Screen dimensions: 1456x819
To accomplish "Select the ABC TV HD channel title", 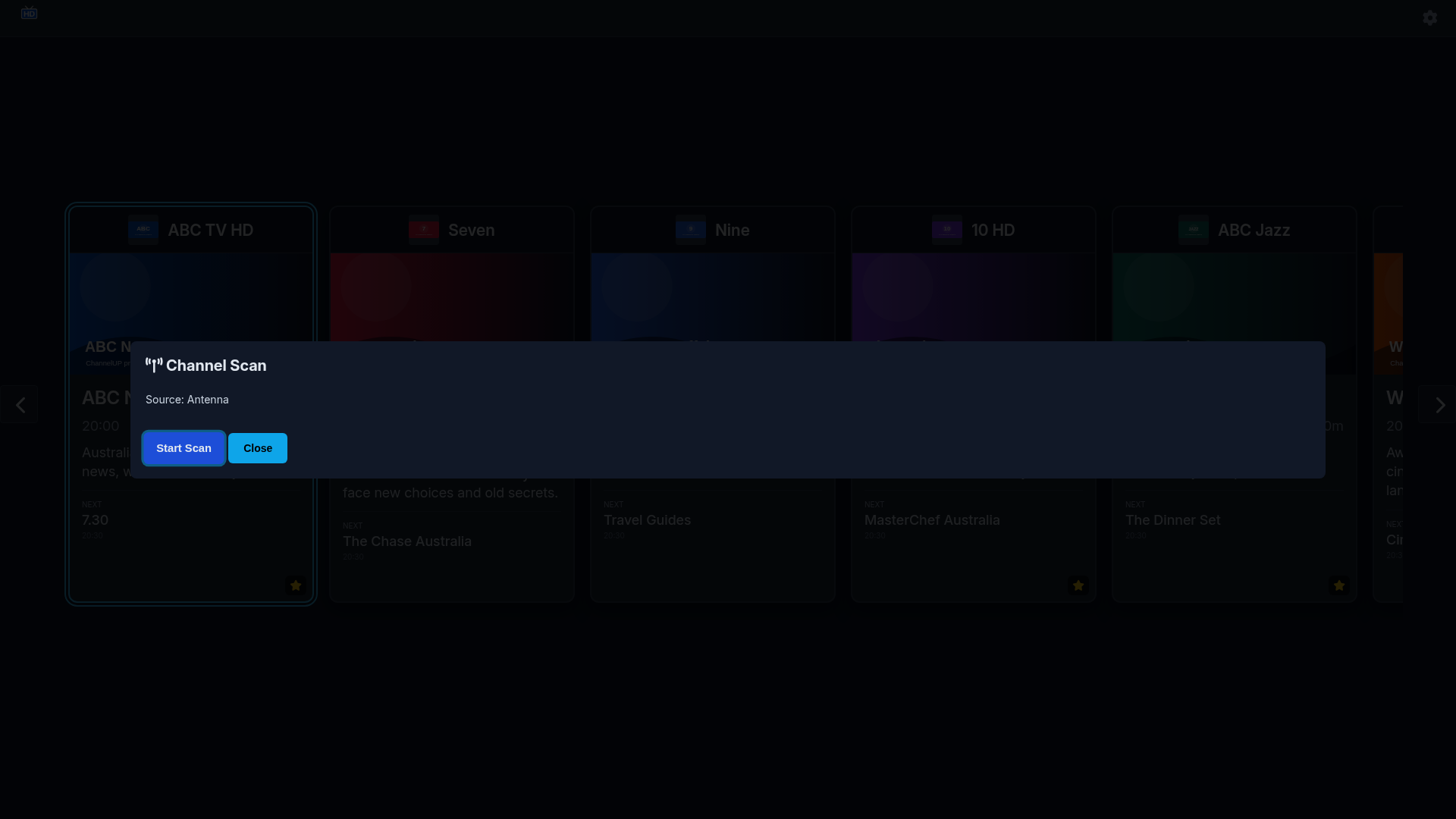I will tap(211, 230).
